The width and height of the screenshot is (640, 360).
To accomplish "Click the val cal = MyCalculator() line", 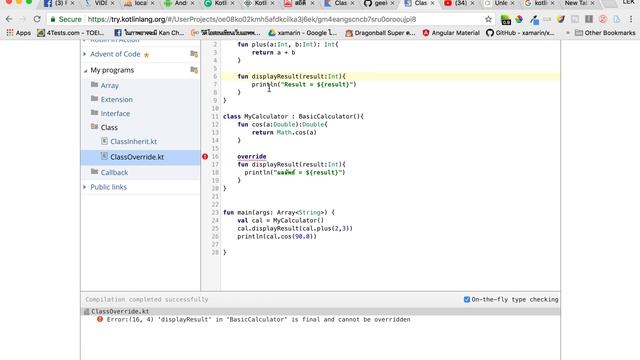I will [x=280, y=220].
